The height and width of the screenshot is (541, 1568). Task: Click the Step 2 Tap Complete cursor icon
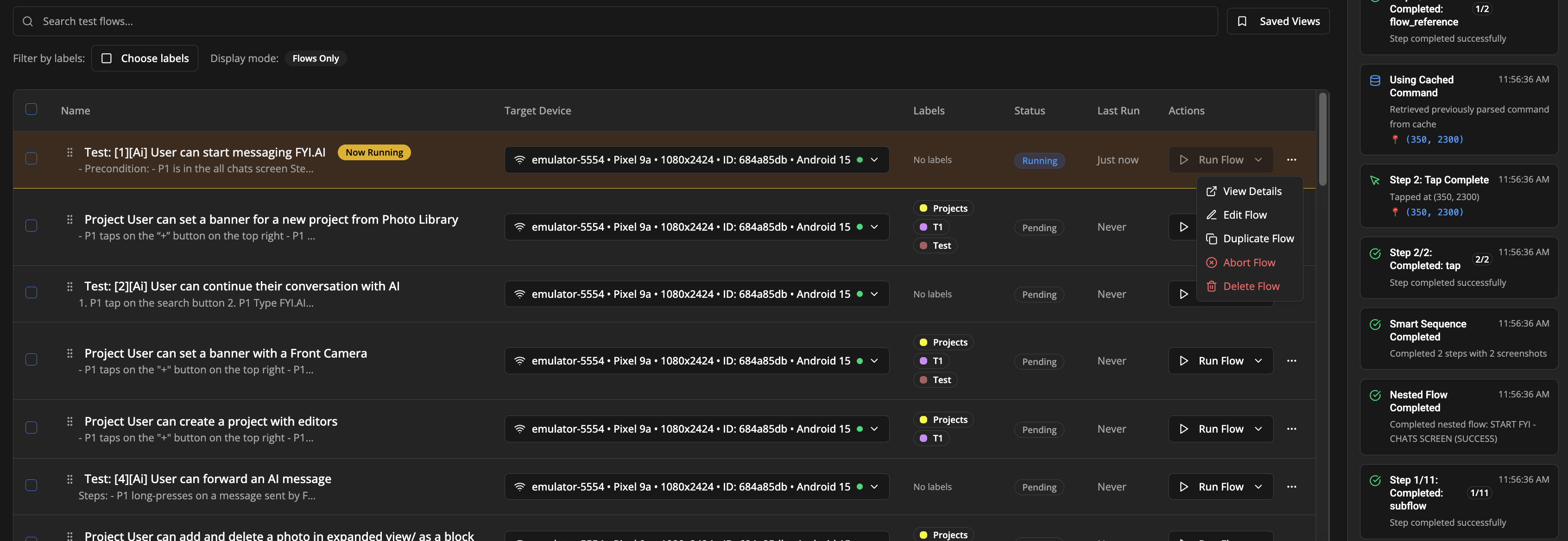point(1375,180)
